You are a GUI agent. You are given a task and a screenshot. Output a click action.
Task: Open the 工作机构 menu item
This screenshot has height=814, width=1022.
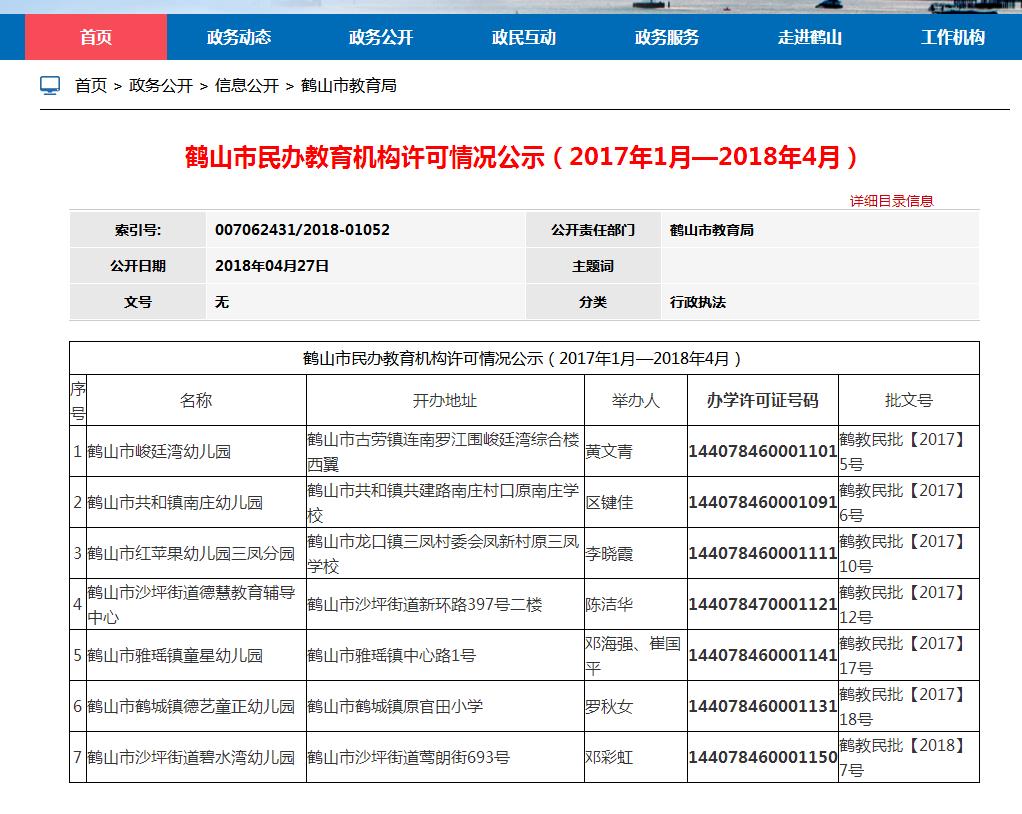coord(952,38)
